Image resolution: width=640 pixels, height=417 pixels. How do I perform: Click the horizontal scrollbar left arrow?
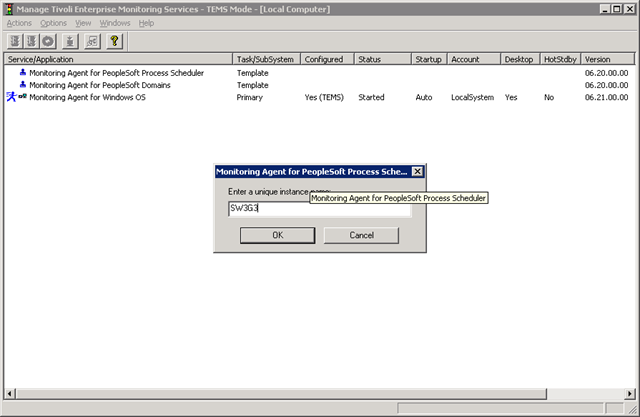10,394
